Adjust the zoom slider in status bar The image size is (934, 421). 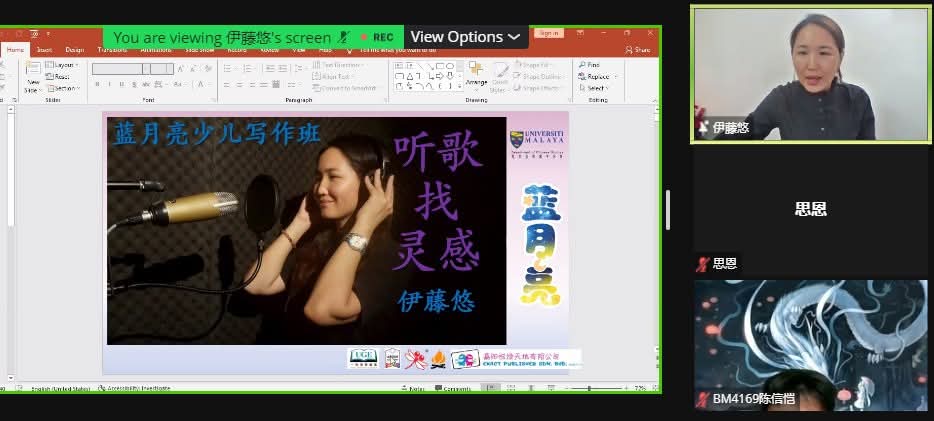click(x=590, y=388)
